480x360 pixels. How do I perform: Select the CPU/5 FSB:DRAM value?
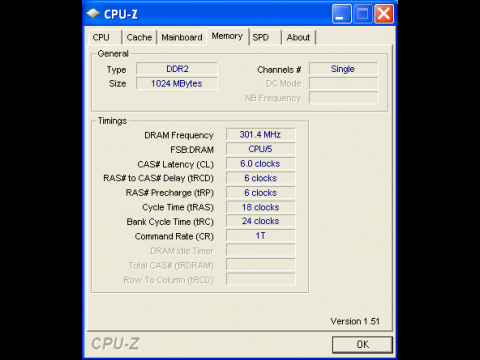click(260, 149)
